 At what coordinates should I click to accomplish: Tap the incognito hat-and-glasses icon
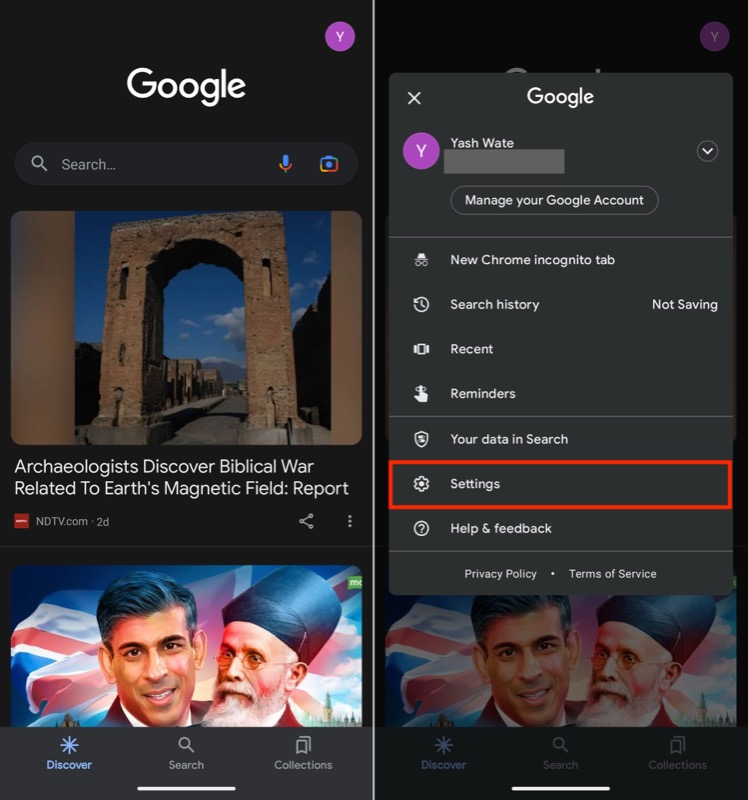pos(421,260)
